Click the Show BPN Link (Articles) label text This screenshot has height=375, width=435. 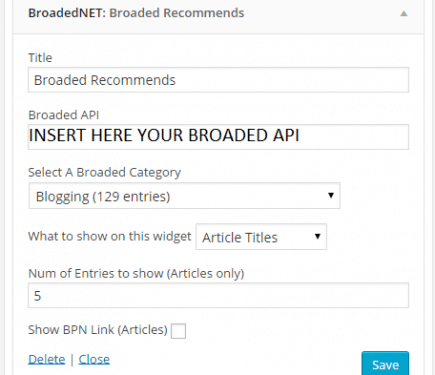98,330
